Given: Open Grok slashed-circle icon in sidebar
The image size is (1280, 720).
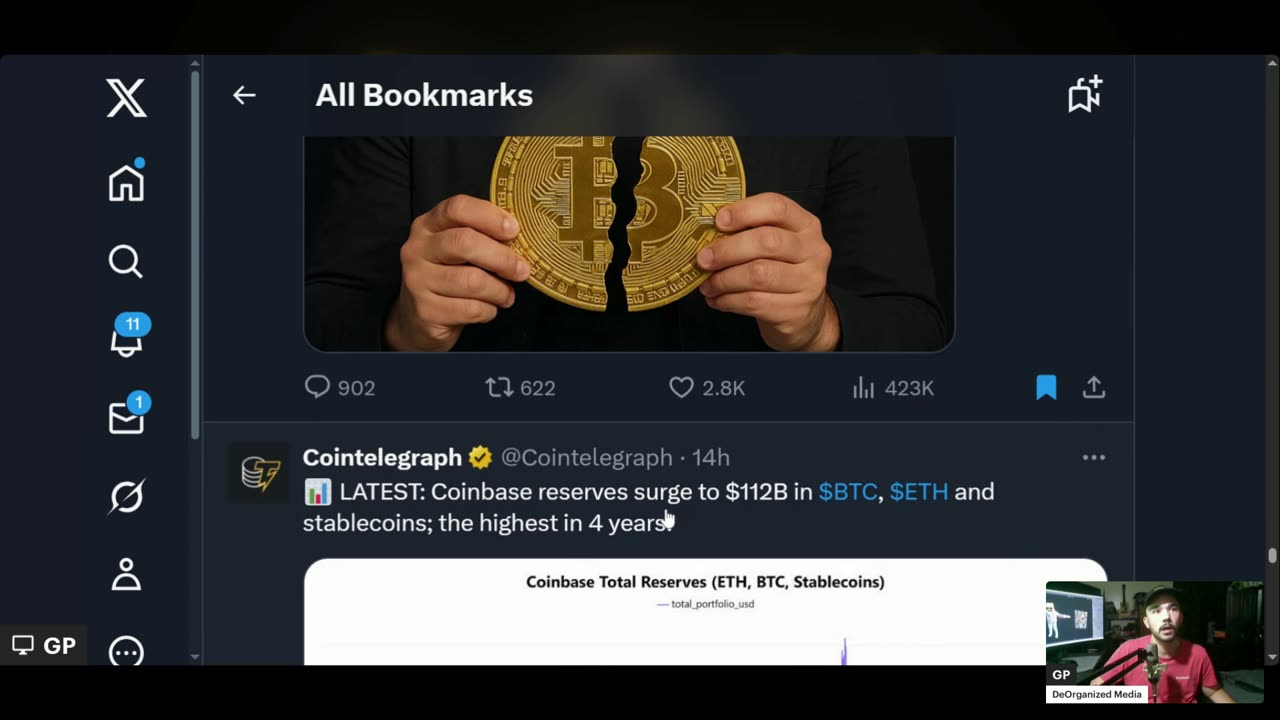Looking at the screenshot, I should point(126,496).
